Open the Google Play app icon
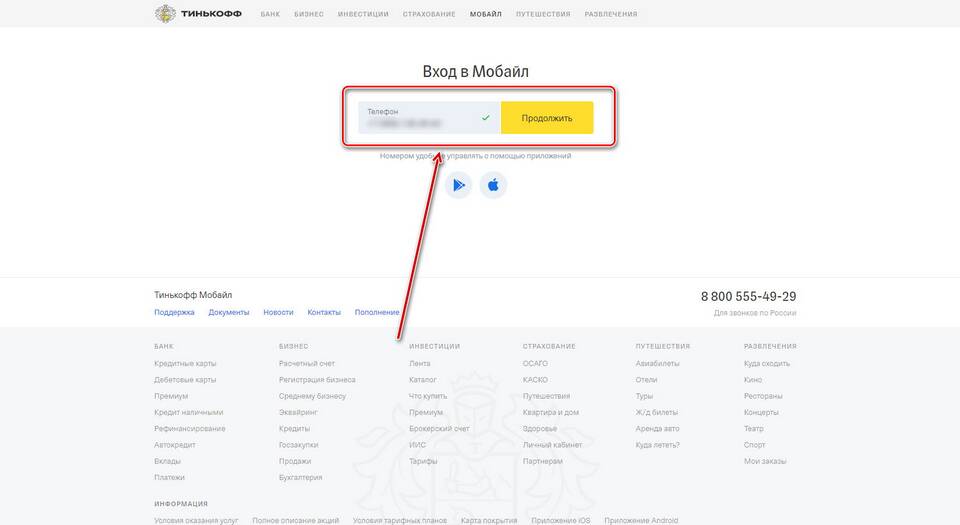 [458, 185]
